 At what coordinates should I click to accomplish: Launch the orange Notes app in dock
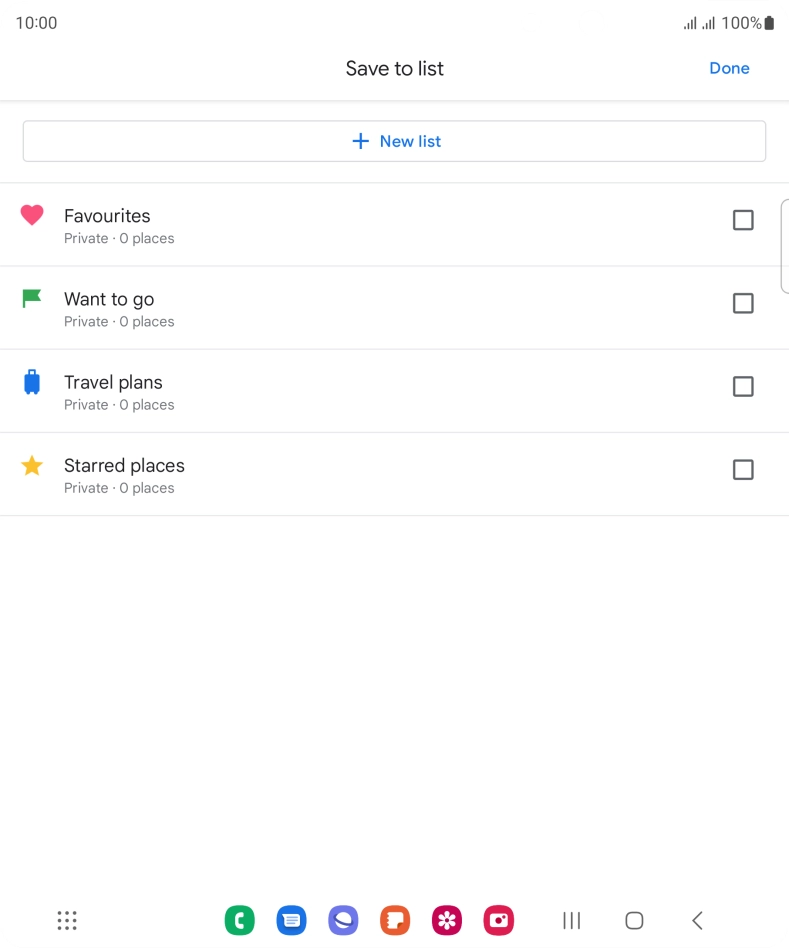395,920
